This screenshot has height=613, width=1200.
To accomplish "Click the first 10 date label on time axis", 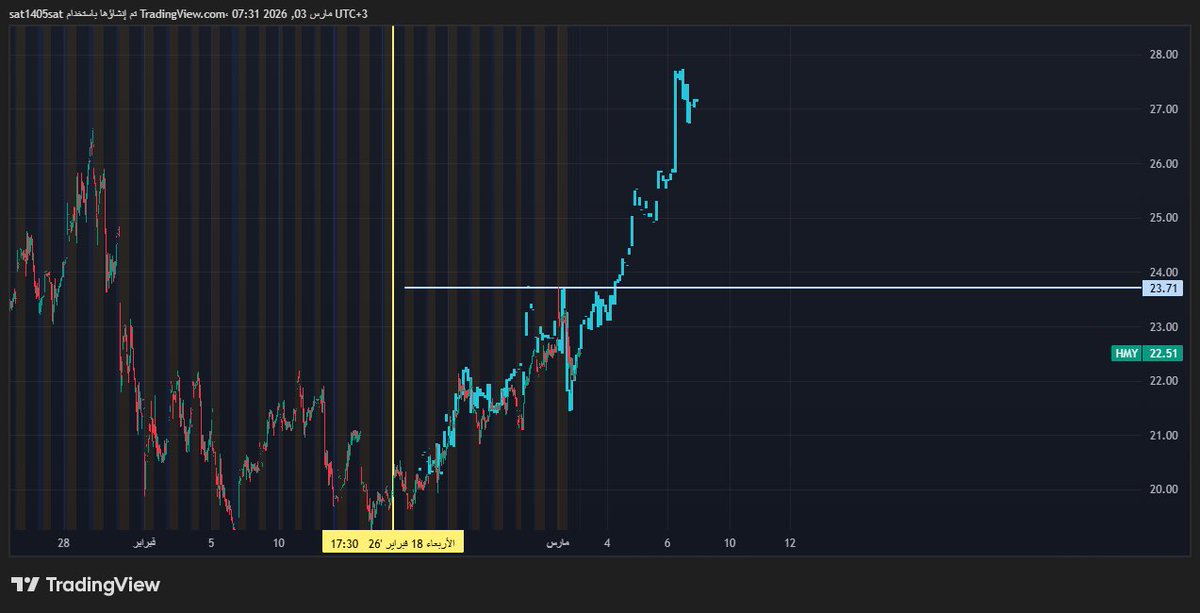I will tap(279, 543).
